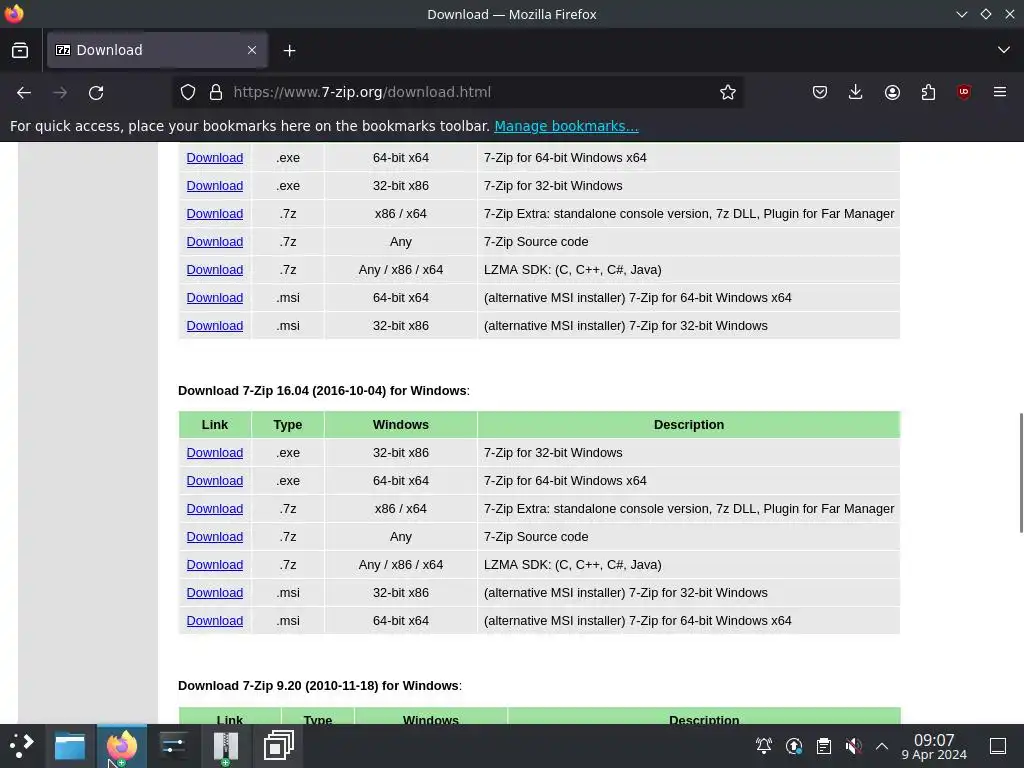Download 16.04 64-bit MSI installer

coord(215,621)
